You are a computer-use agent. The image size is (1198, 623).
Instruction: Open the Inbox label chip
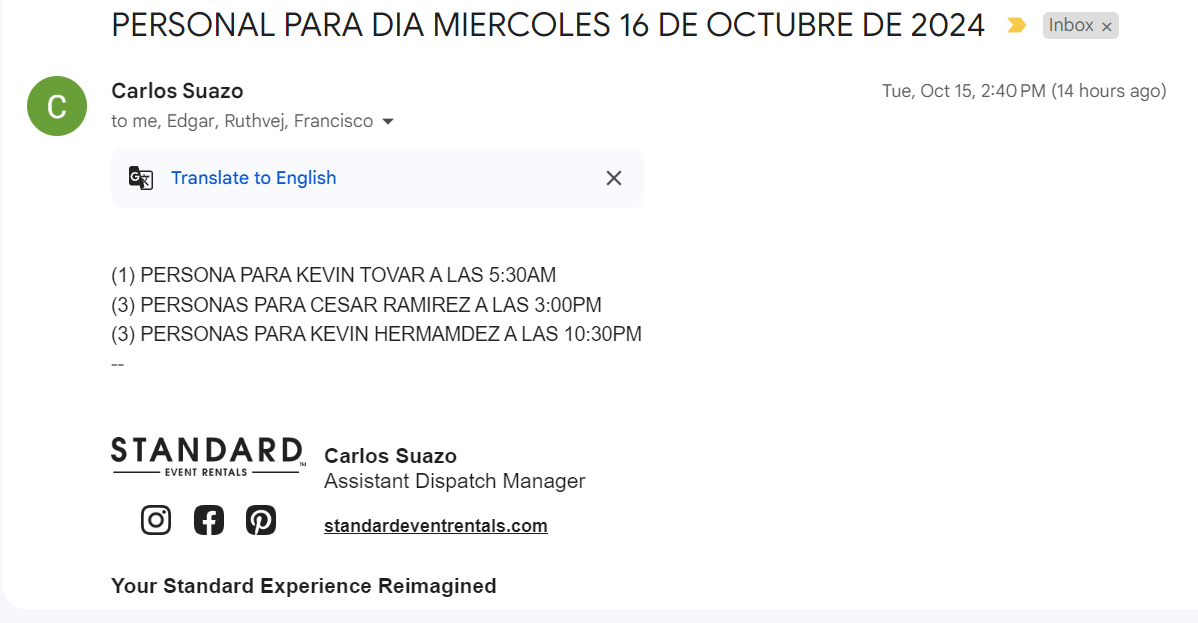1070,26
